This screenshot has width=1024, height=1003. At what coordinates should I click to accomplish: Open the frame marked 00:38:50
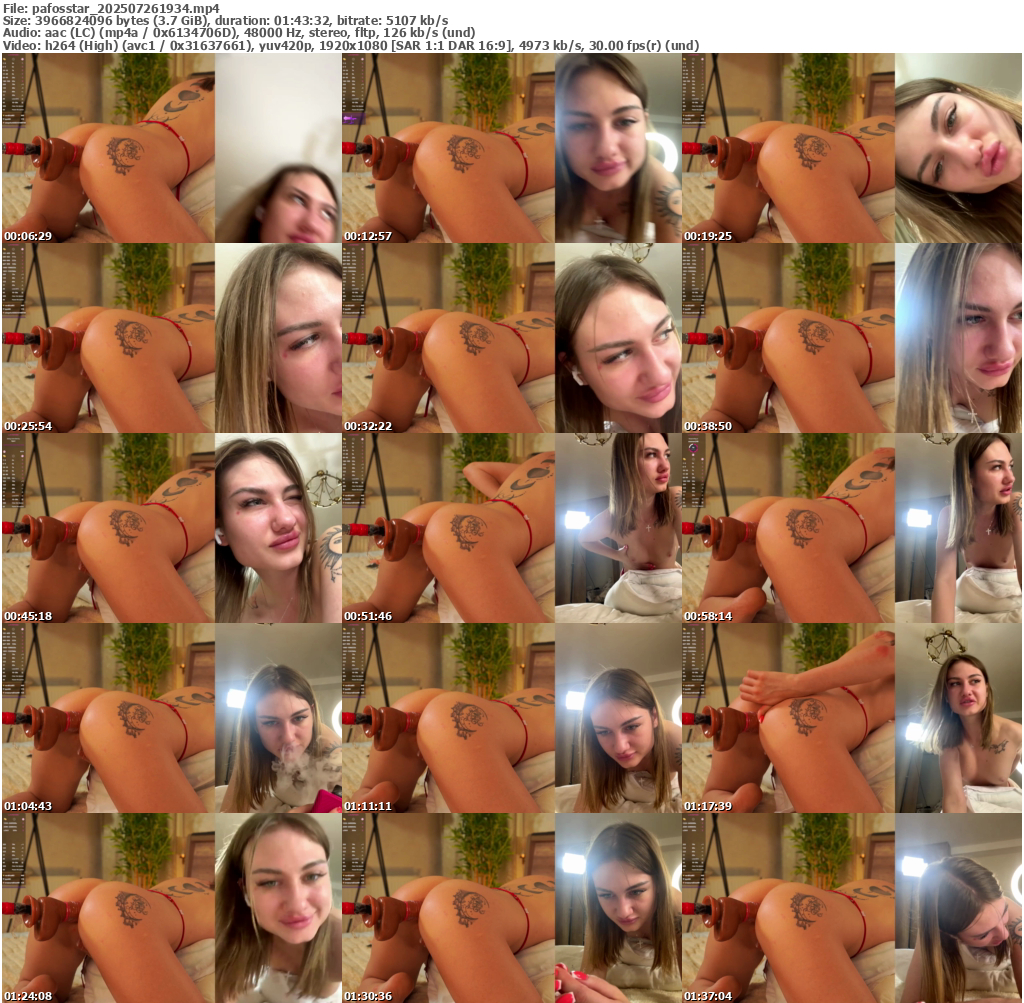[x=852, y=338]
